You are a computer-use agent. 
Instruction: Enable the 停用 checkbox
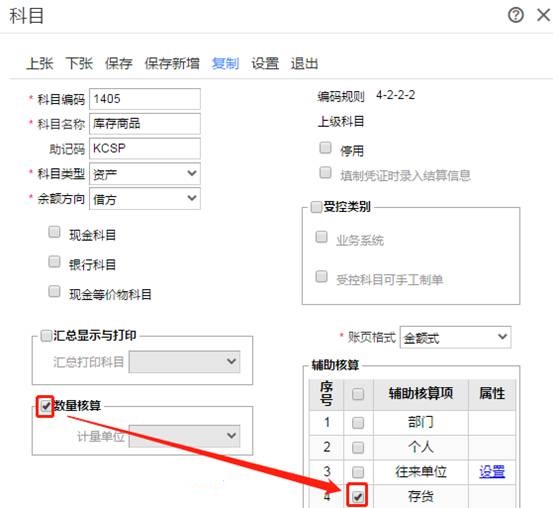coord(325,147)
